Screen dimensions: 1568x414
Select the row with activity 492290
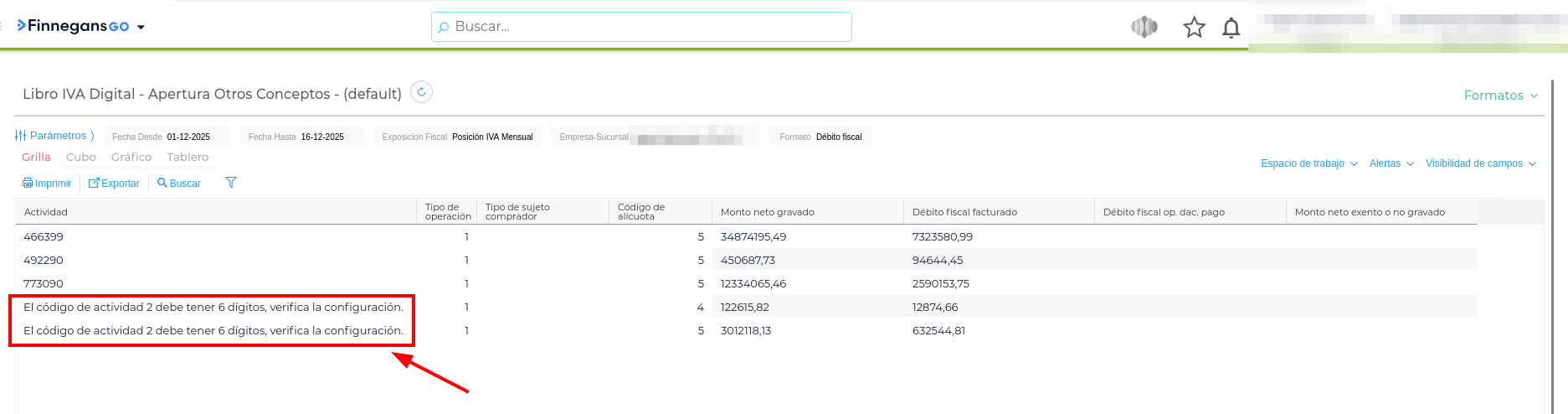point(44,261)
